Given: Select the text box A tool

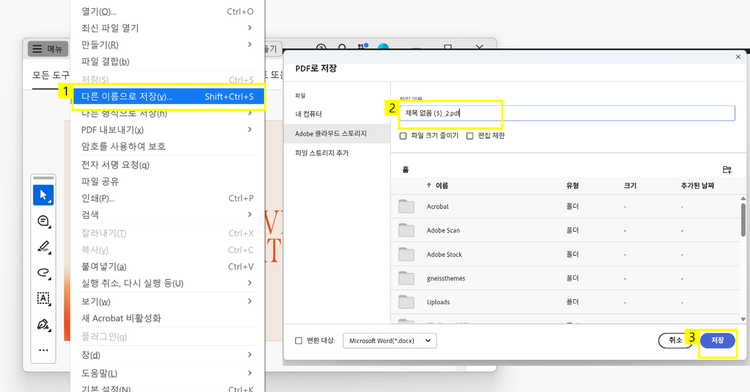Looking at the screenshot, I should coord(43,298).
